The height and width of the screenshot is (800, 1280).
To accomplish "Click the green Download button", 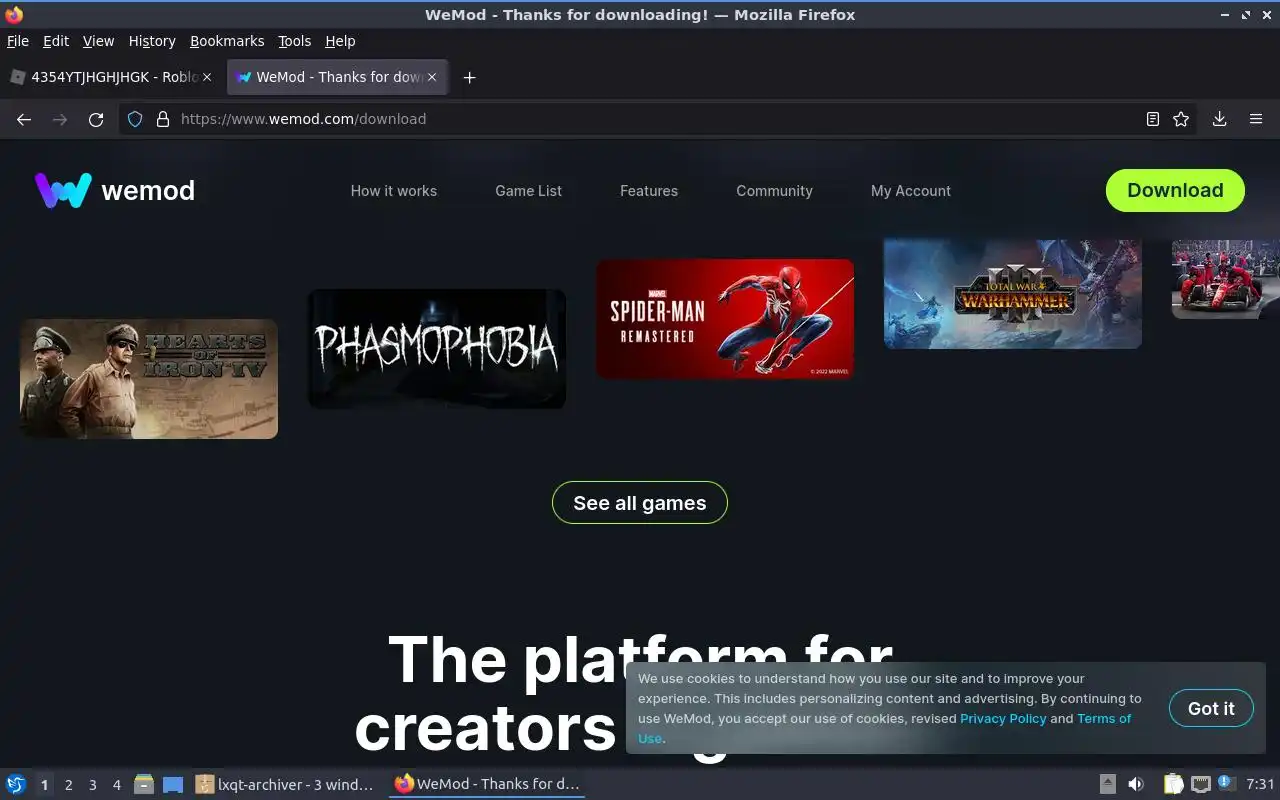I will [x=1175, y=190].
